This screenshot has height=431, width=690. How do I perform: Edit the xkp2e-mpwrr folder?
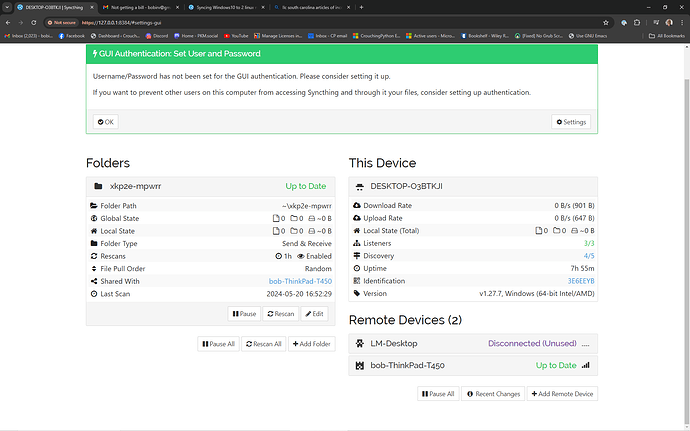(x=314, y=314)
